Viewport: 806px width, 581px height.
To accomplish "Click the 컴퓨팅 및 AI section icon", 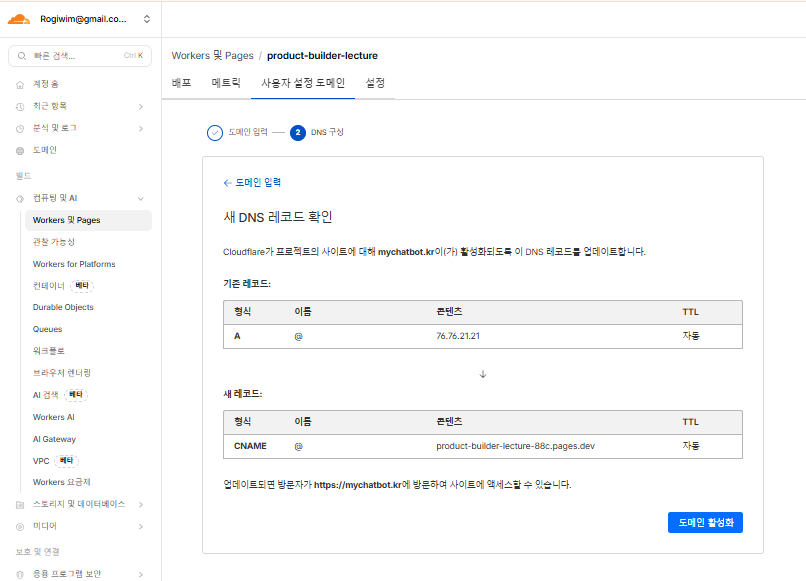I will (20, 198).
